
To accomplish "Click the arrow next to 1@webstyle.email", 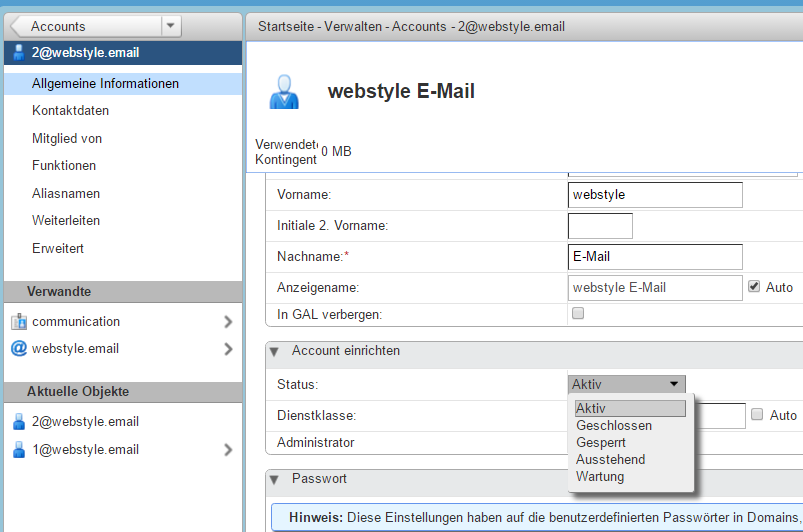I will (x=228, y=450).
